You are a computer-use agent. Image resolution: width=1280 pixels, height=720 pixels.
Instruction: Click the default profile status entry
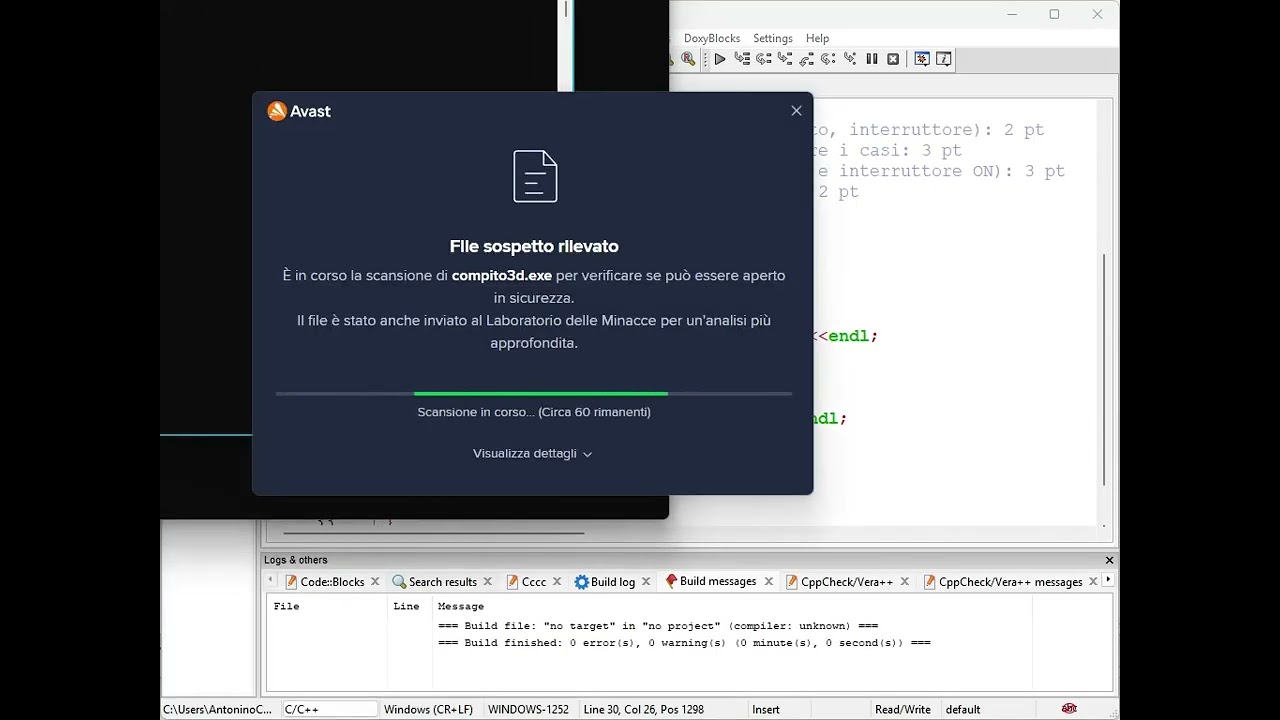click(963, 710)
